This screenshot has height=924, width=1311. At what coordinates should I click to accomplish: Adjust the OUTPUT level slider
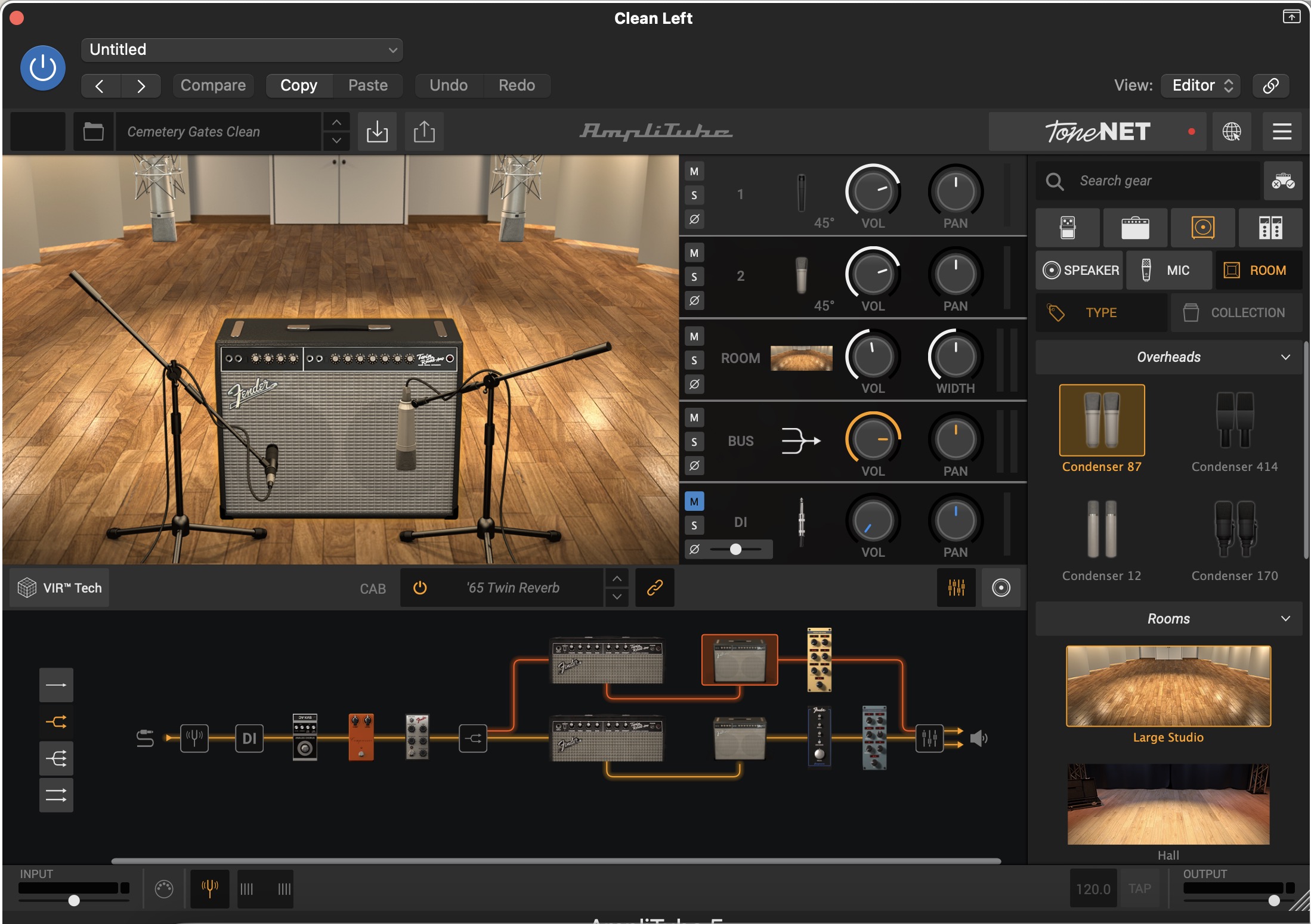1274,900
